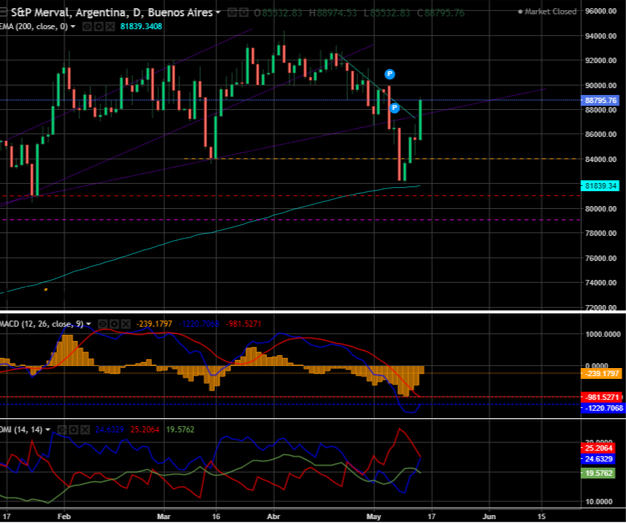Expand the S&P Merval symbol title dropdown arrow

(218, 13)
